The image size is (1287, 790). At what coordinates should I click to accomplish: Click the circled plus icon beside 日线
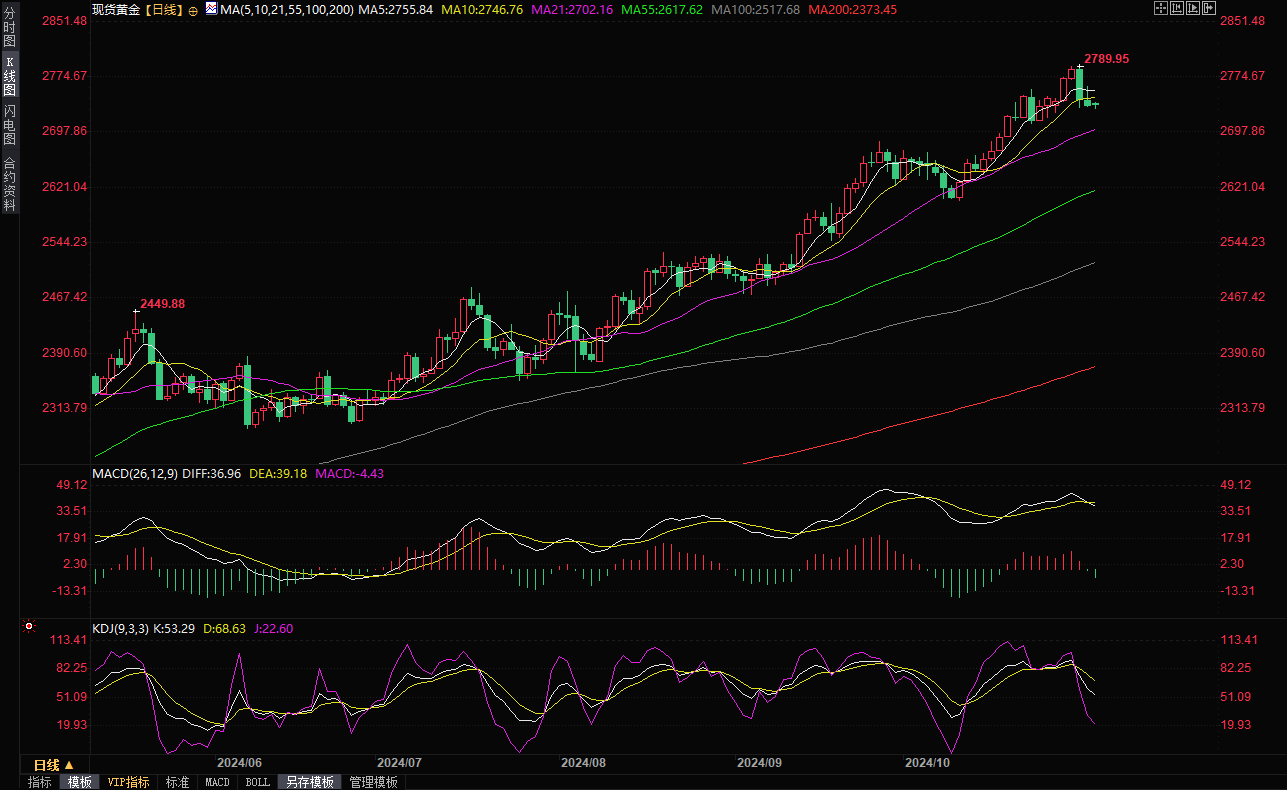coord(193,9)
